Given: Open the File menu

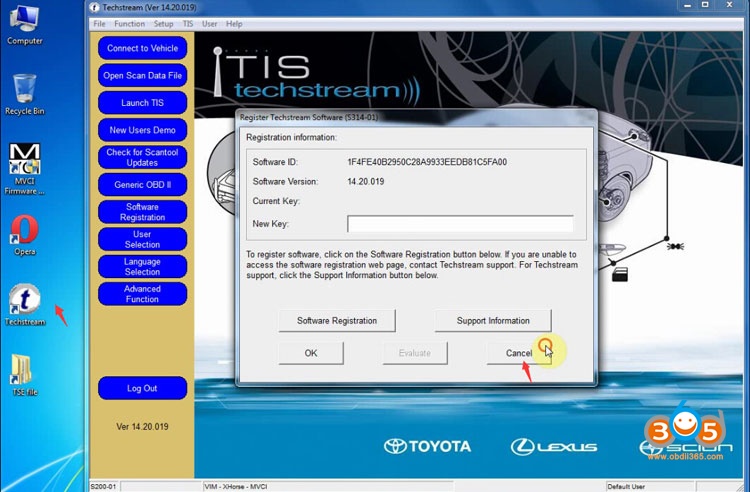Looking at the screenshot, I should point(99,24).
